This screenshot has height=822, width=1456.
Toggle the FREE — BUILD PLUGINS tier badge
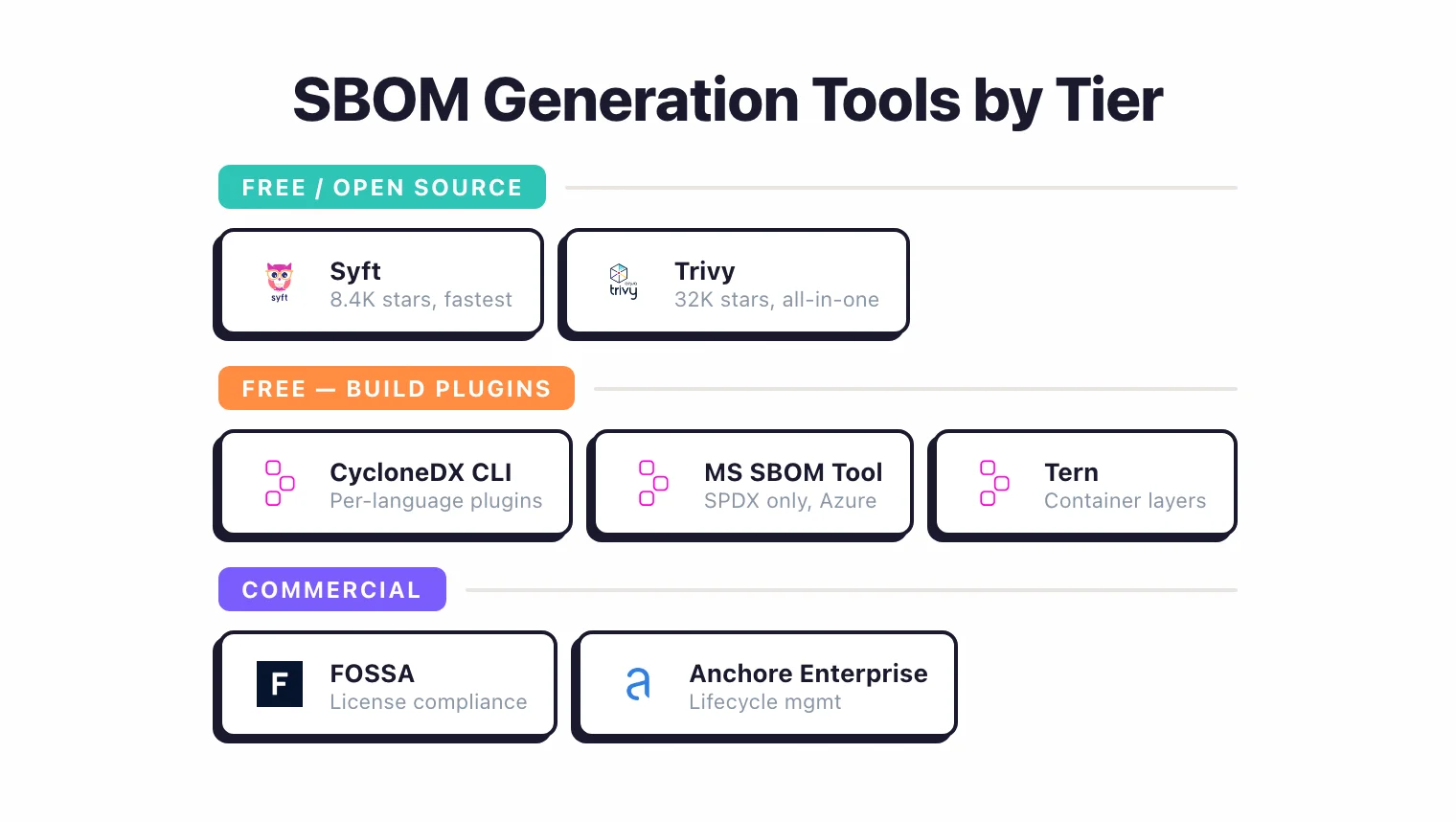(396, 388)
